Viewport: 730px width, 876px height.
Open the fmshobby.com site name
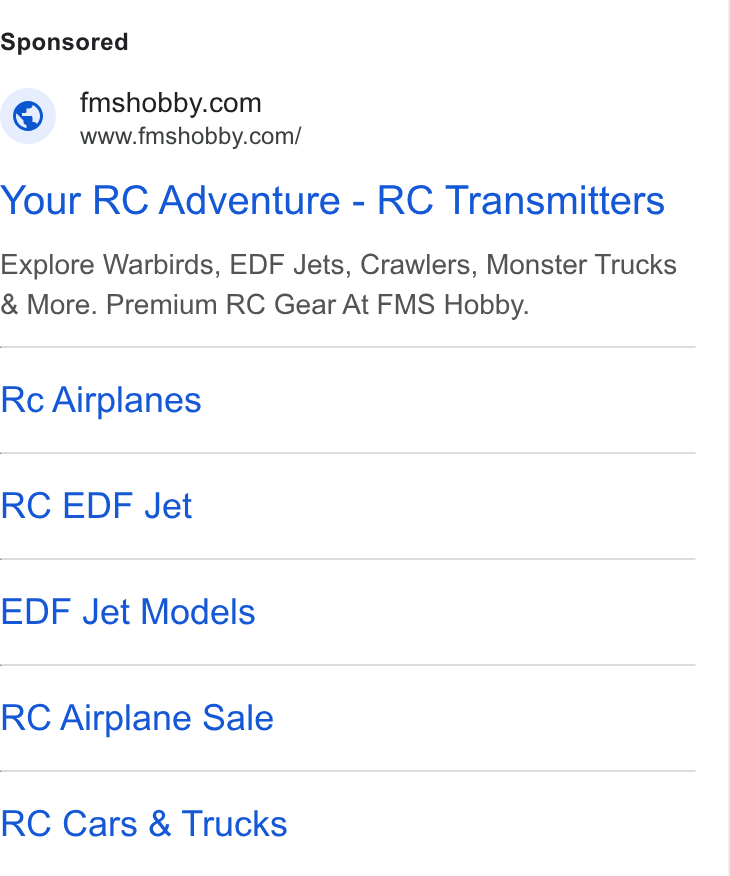pyautogui.click(x=170, y=103)
